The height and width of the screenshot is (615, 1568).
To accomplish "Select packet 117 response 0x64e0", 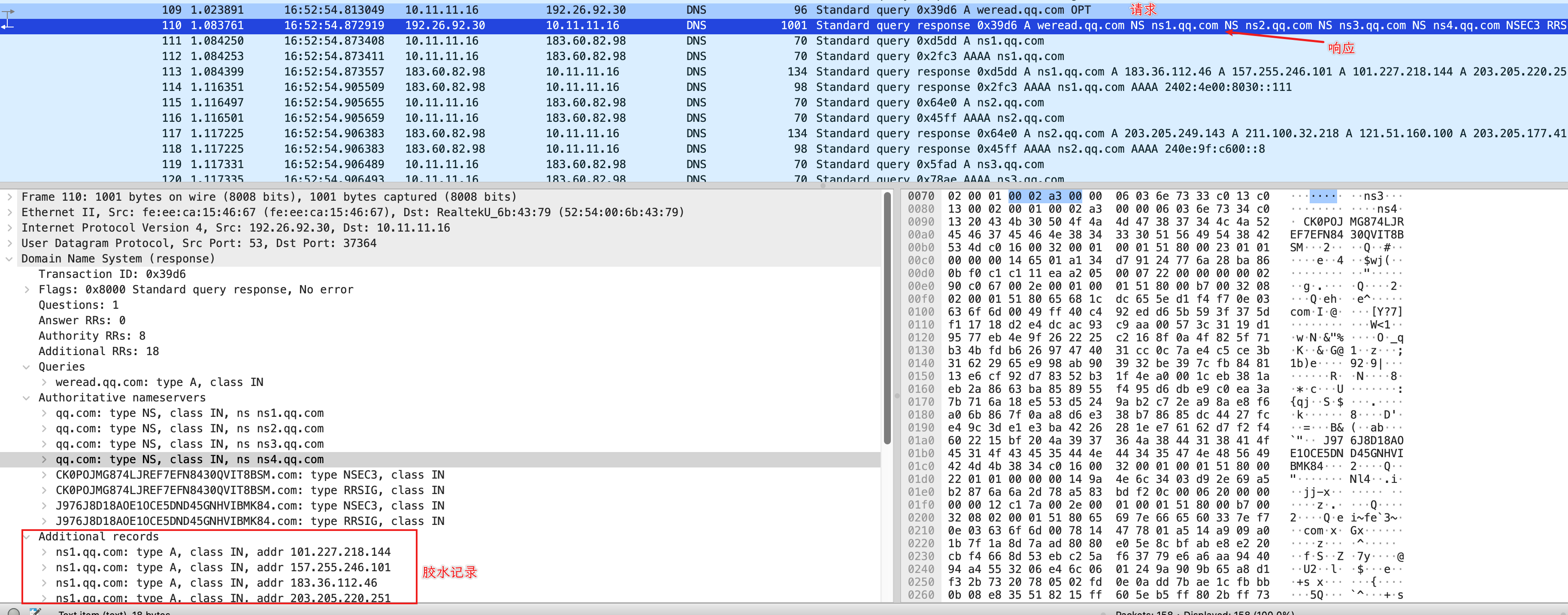I will [x=784, y=133].
